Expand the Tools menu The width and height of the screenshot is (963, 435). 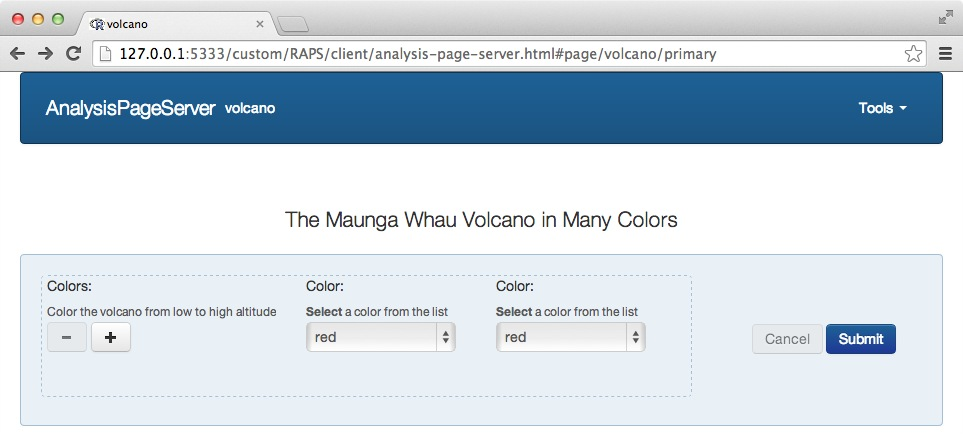pyautogui.click(x=882, y=108)
